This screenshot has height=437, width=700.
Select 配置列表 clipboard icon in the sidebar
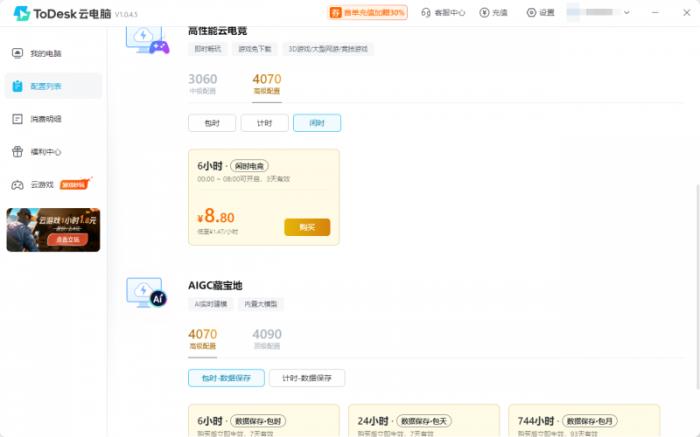tap(17, 86)
